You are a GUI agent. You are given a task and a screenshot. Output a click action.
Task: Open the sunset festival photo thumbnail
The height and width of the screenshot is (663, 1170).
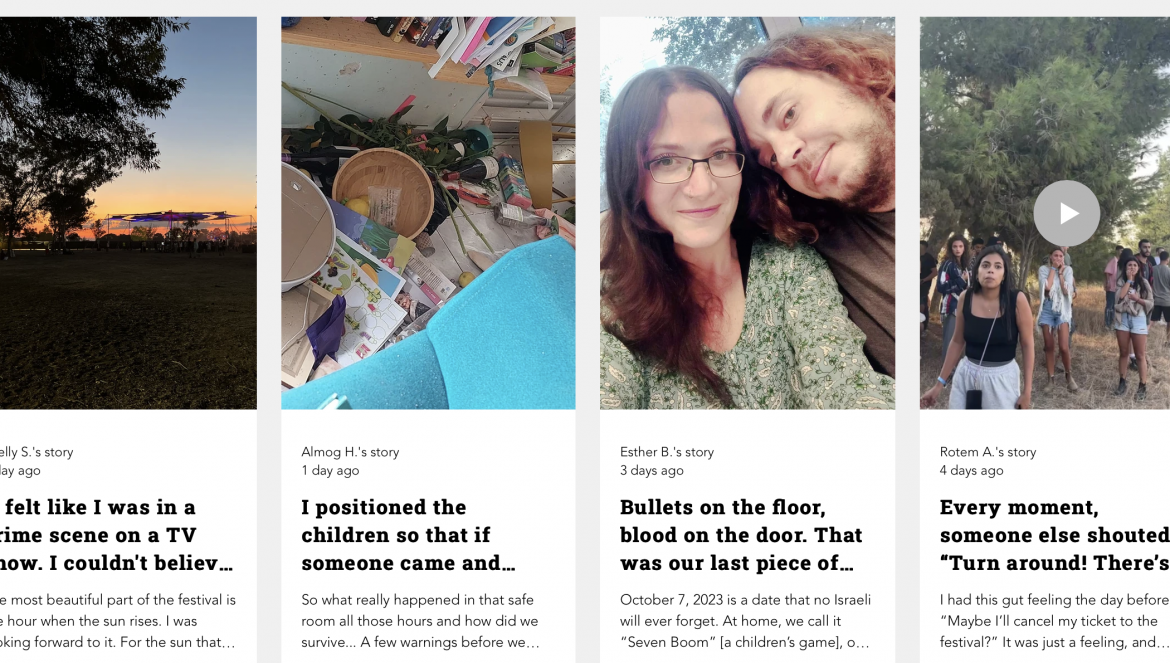pos(128,213)
